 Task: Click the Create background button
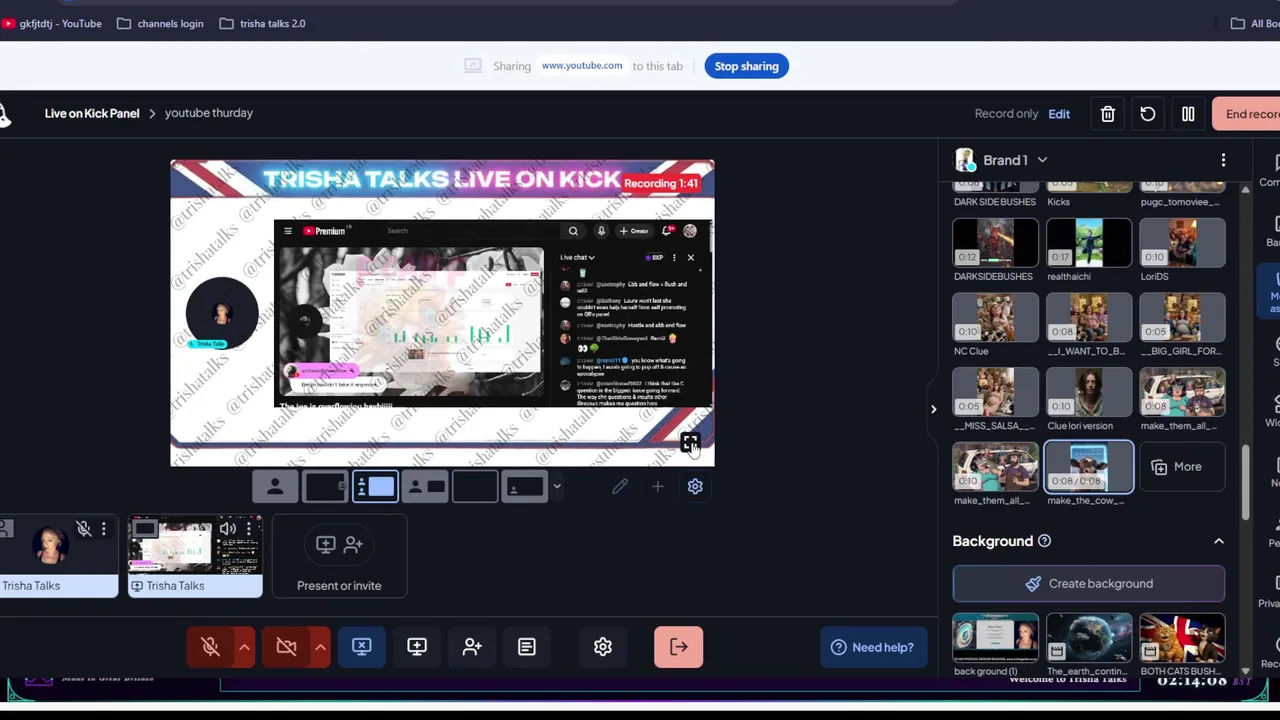pyautogui.click(x=1089, y=584)
